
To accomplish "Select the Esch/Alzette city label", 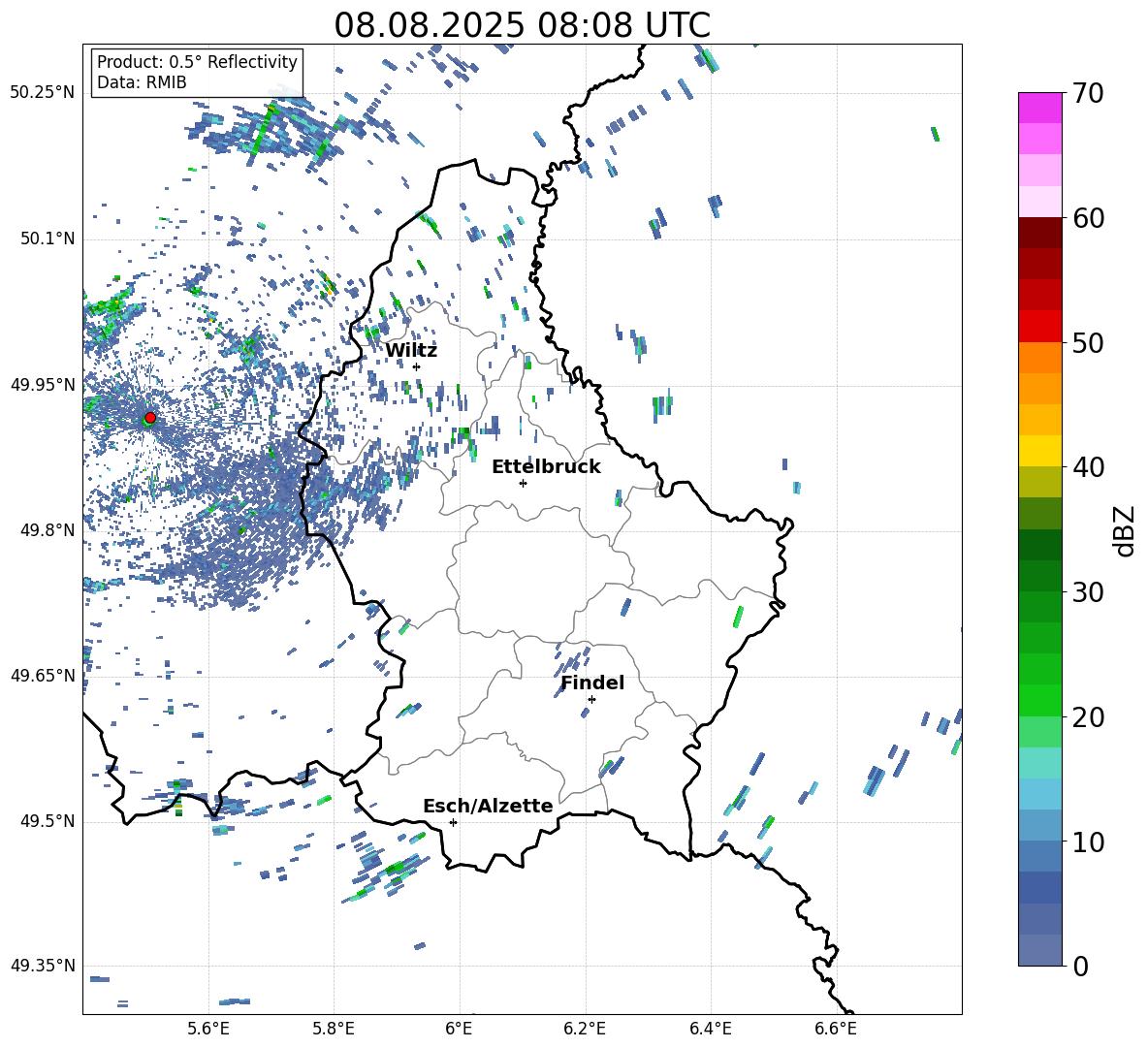I will coord(488,806).
